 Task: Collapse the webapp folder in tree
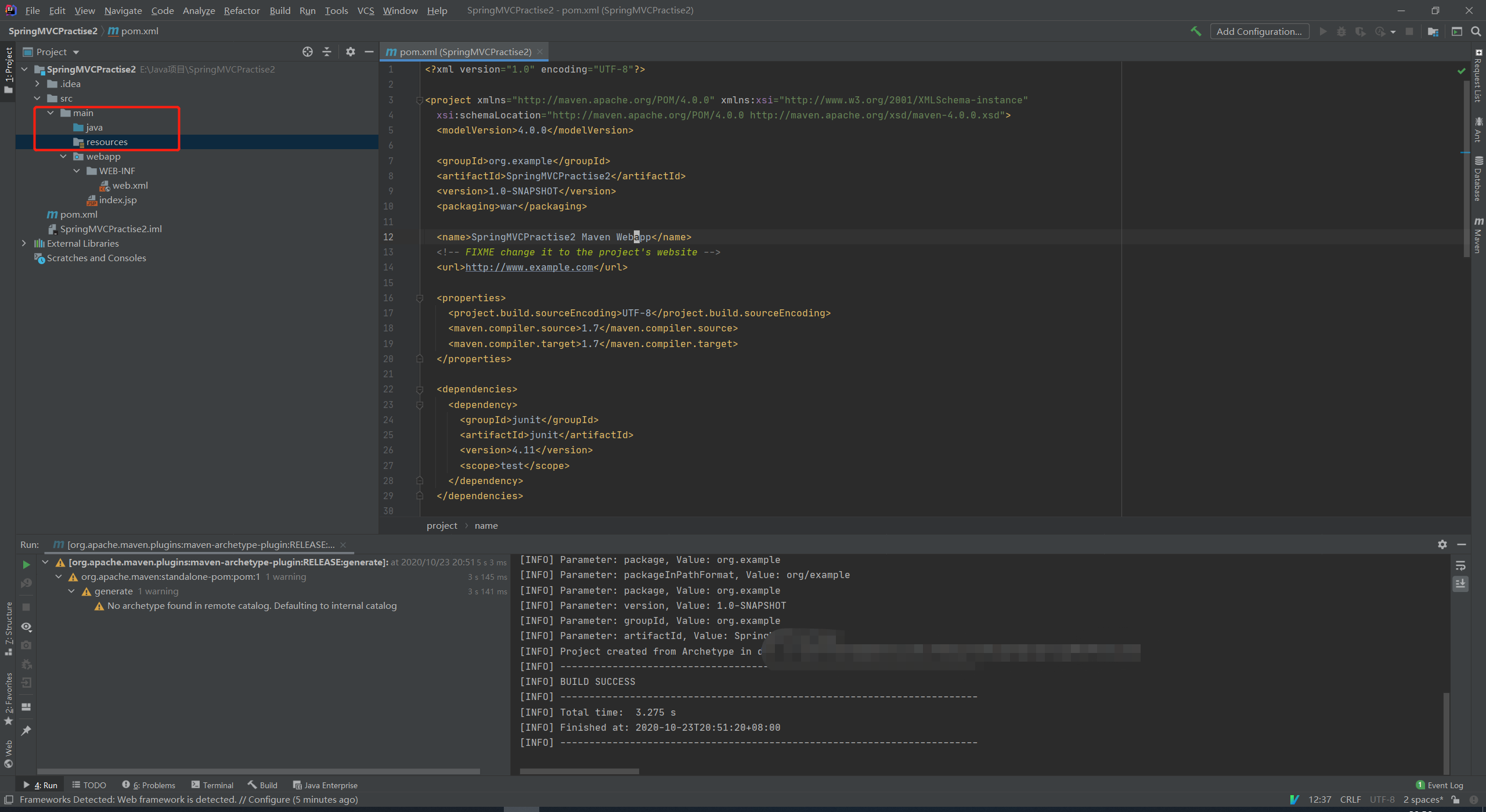(63, 157)
